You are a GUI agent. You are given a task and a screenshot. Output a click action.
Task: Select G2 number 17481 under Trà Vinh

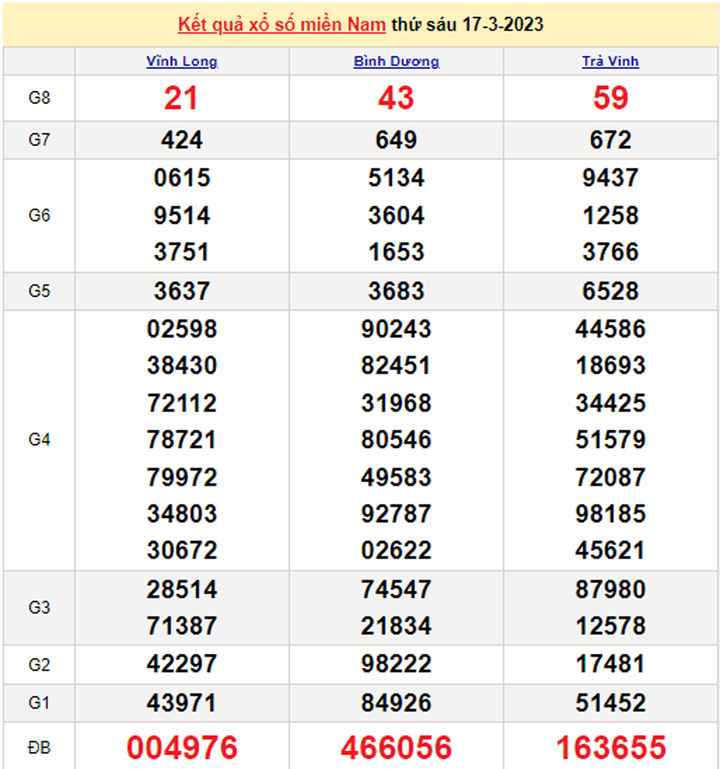[x=610, y=664]
